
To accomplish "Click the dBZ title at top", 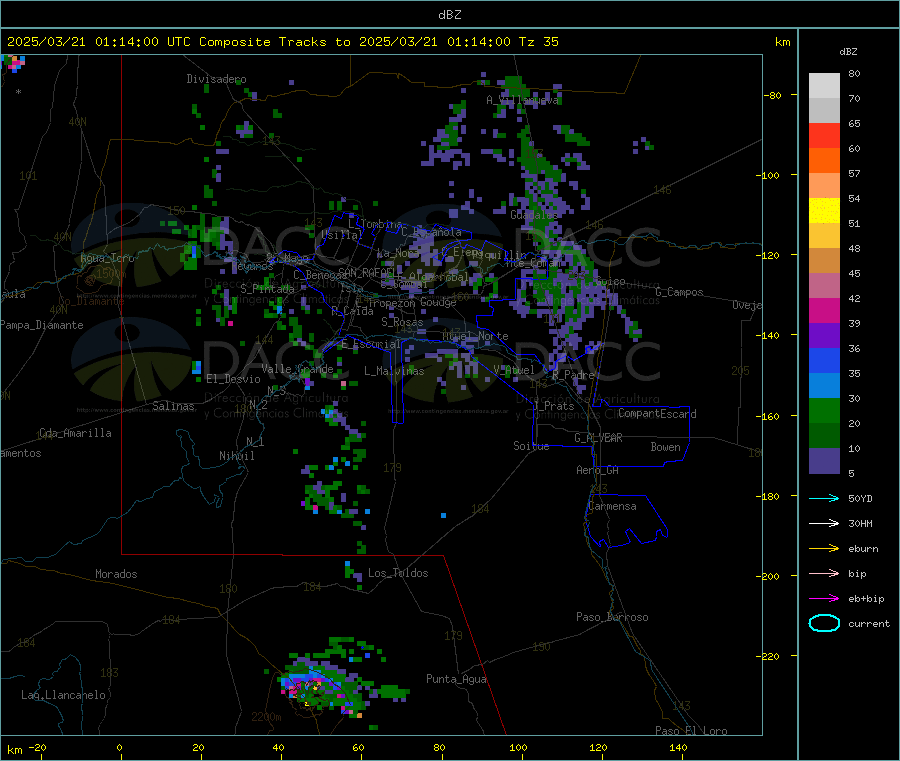I will [449, 15].
